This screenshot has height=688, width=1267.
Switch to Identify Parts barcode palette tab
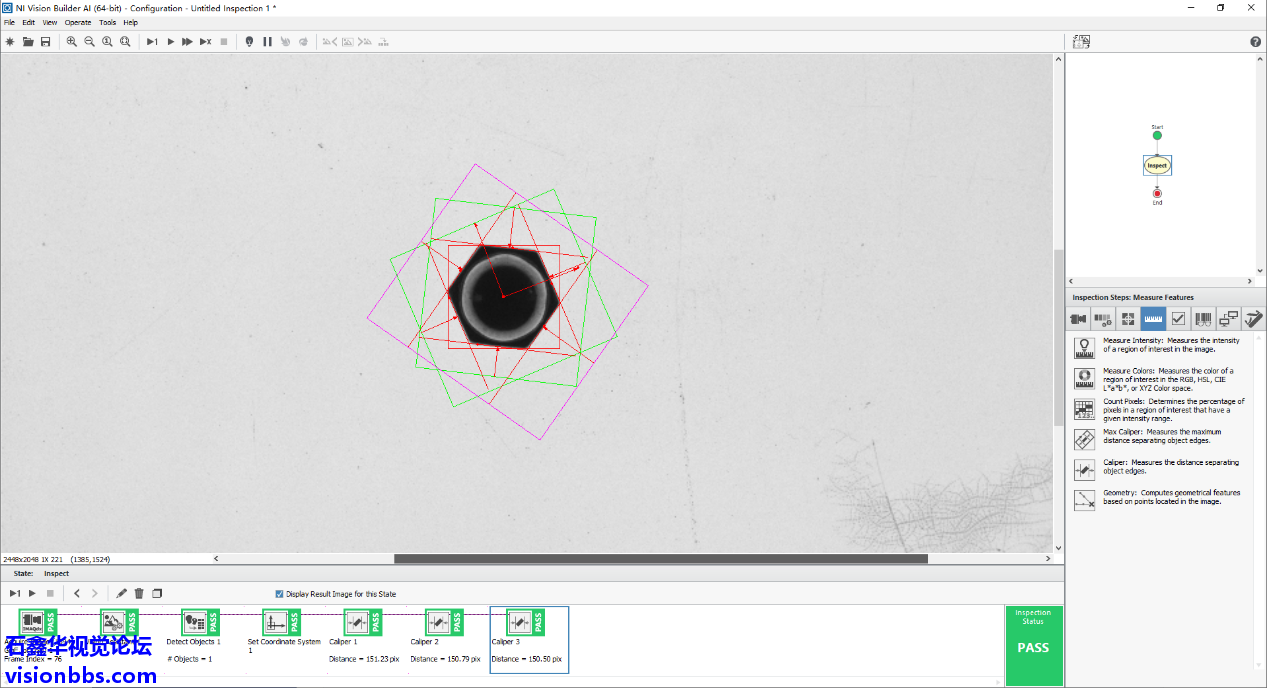coord(1203,319)
